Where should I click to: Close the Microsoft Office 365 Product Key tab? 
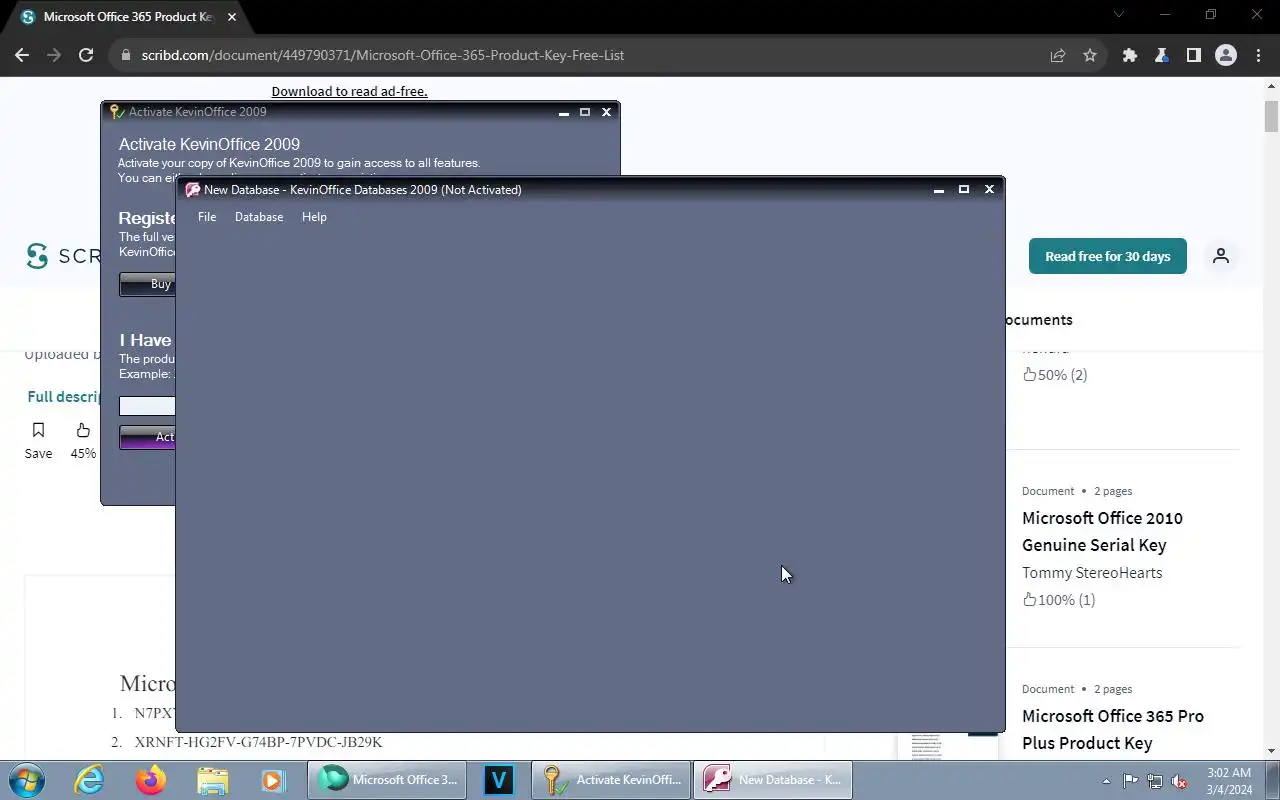[x=230, y=17]
